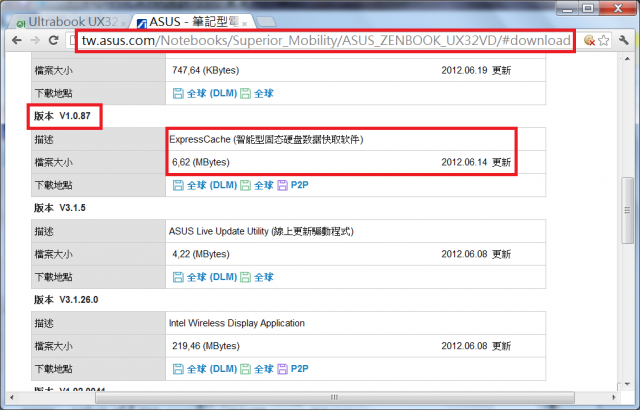Focus the tw.asus.com address bar
The width and height of the screenshot is (640, 410).
click(x=326, y=40)
